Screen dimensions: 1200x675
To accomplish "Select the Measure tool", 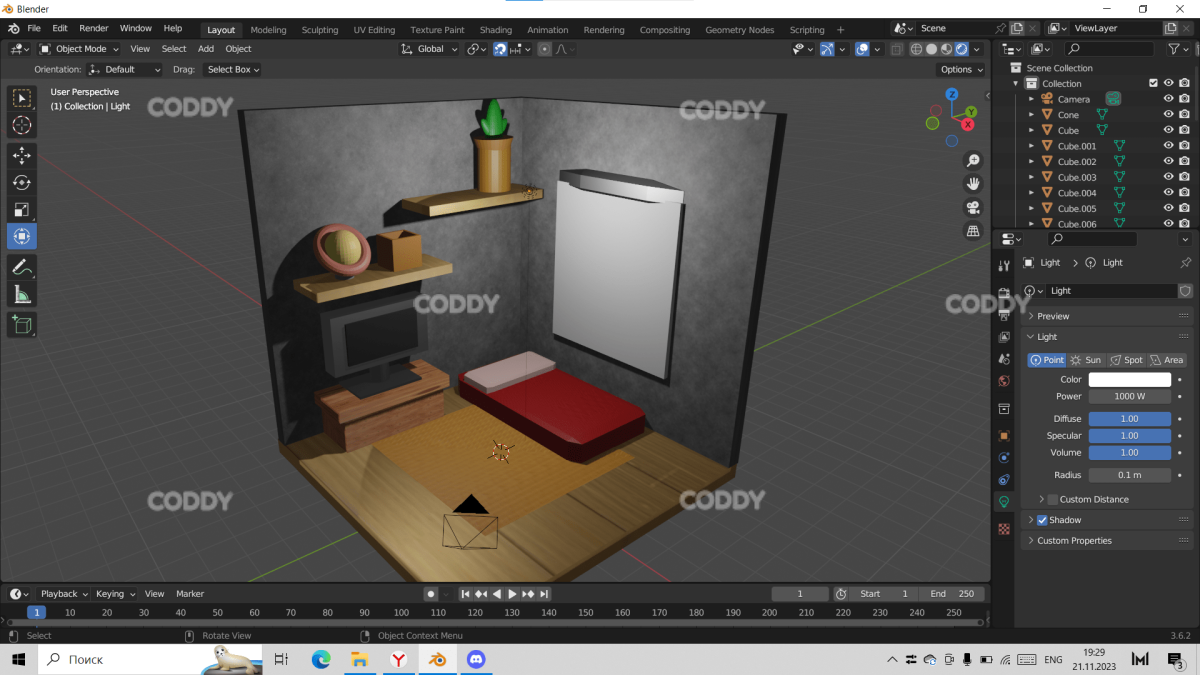I will pos(22,294).
